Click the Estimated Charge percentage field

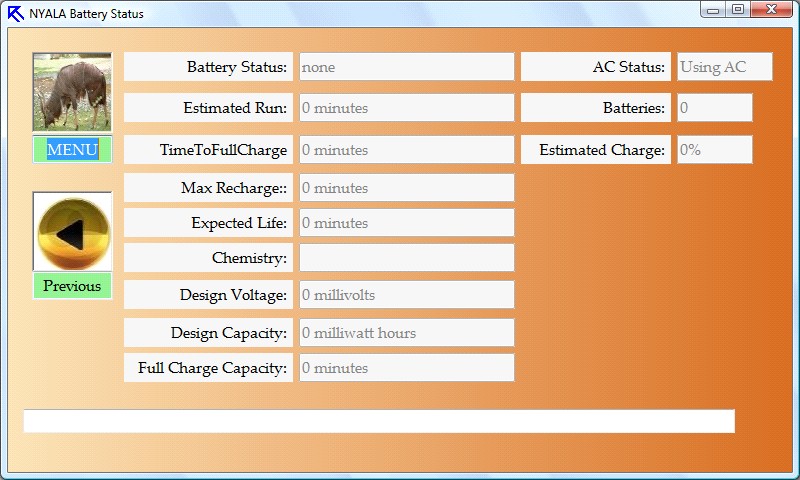pos(714,150)
